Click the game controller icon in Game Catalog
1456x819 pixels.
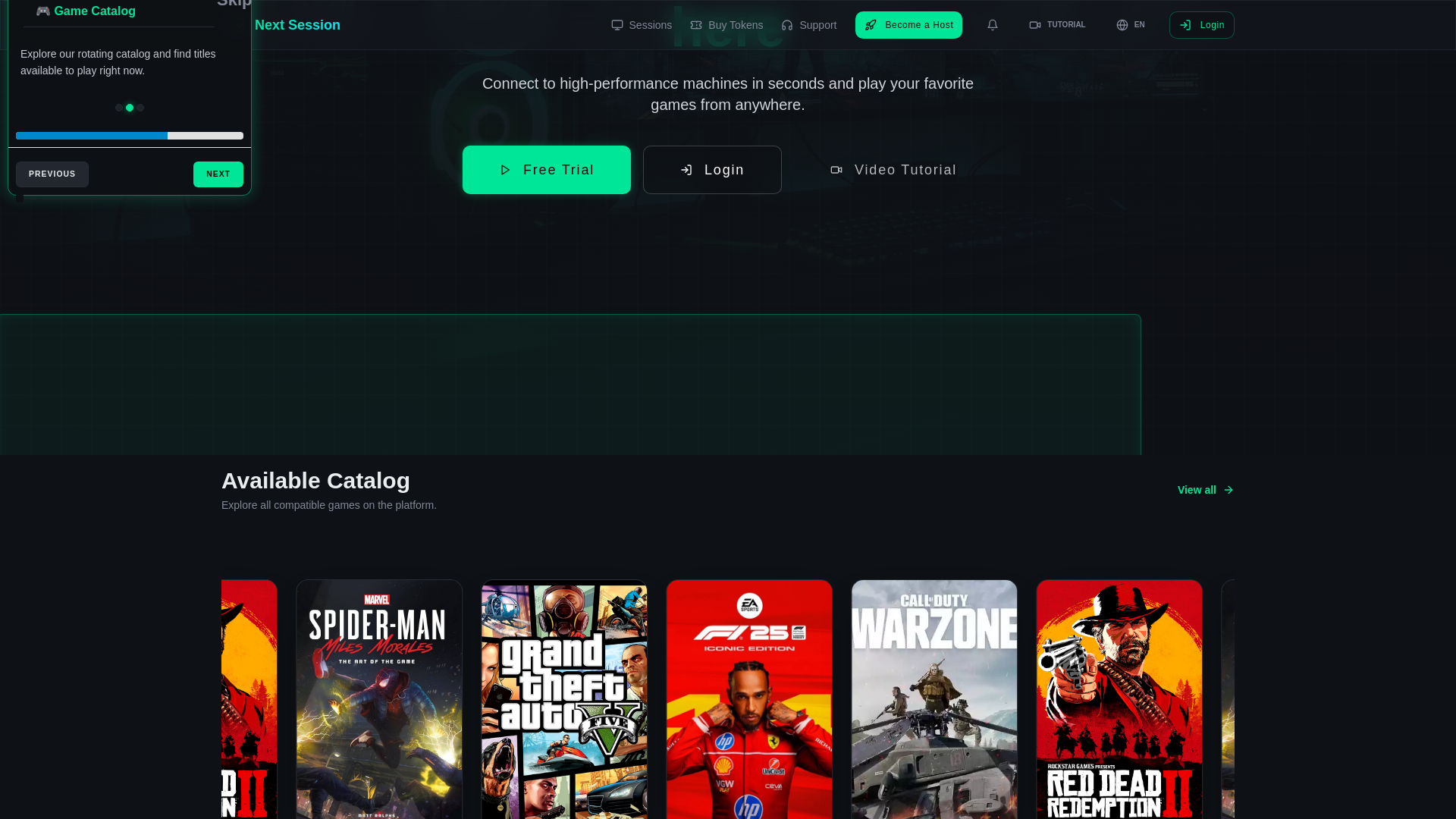43,11
